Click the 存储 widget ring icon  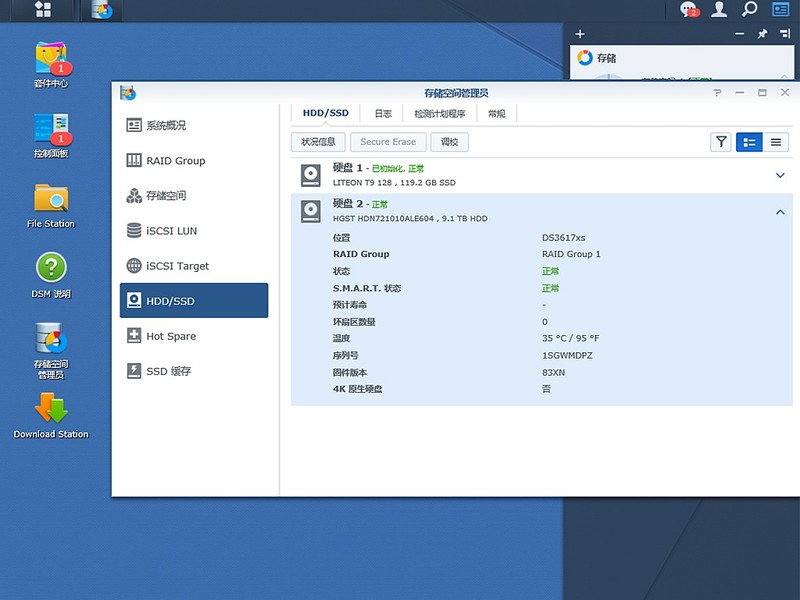pyautogui.click(x=585, y=58)
